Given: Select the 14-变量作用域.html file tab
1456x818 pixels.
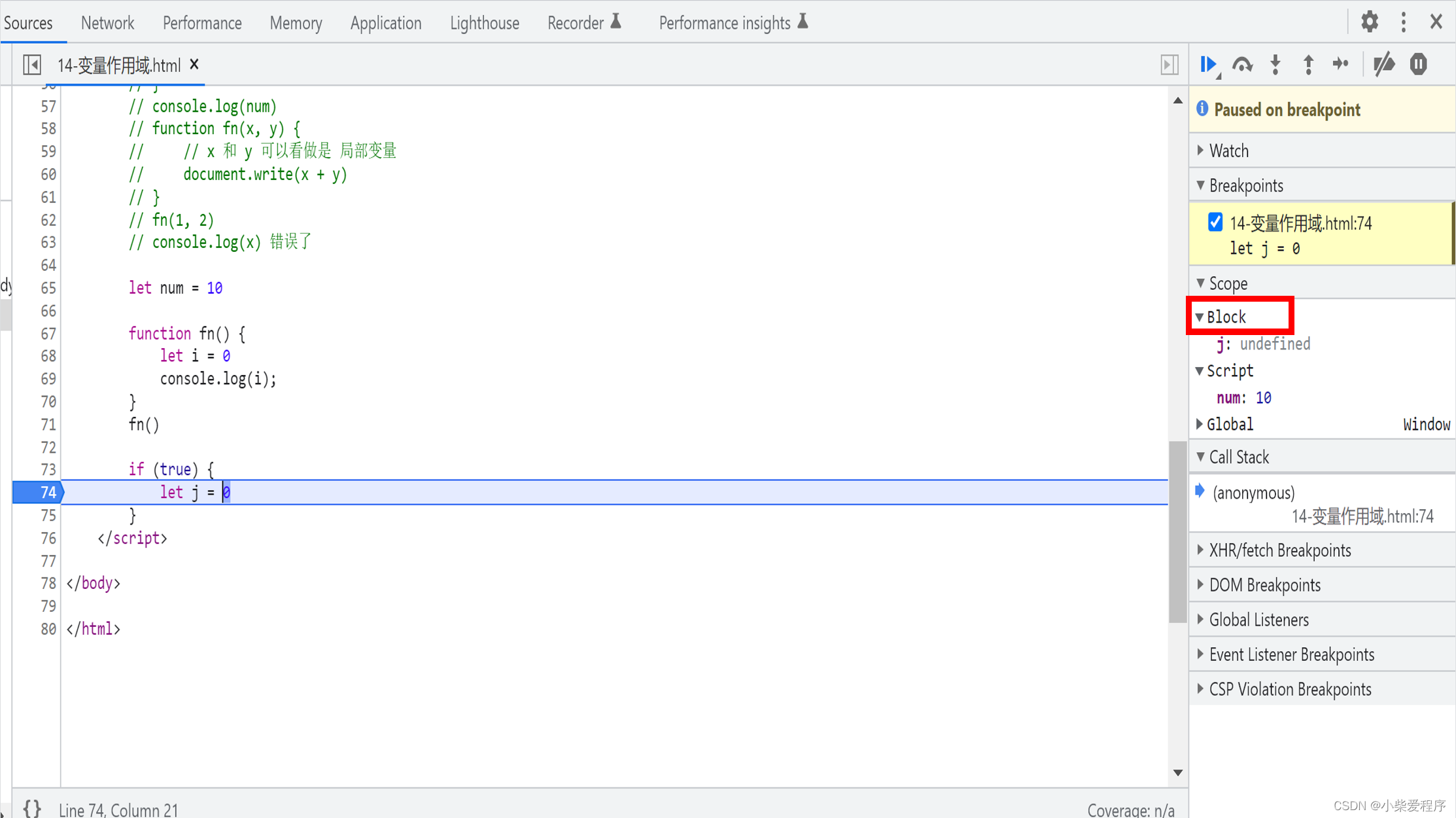Looking at the screenshot, I should [x=119, y=65].
